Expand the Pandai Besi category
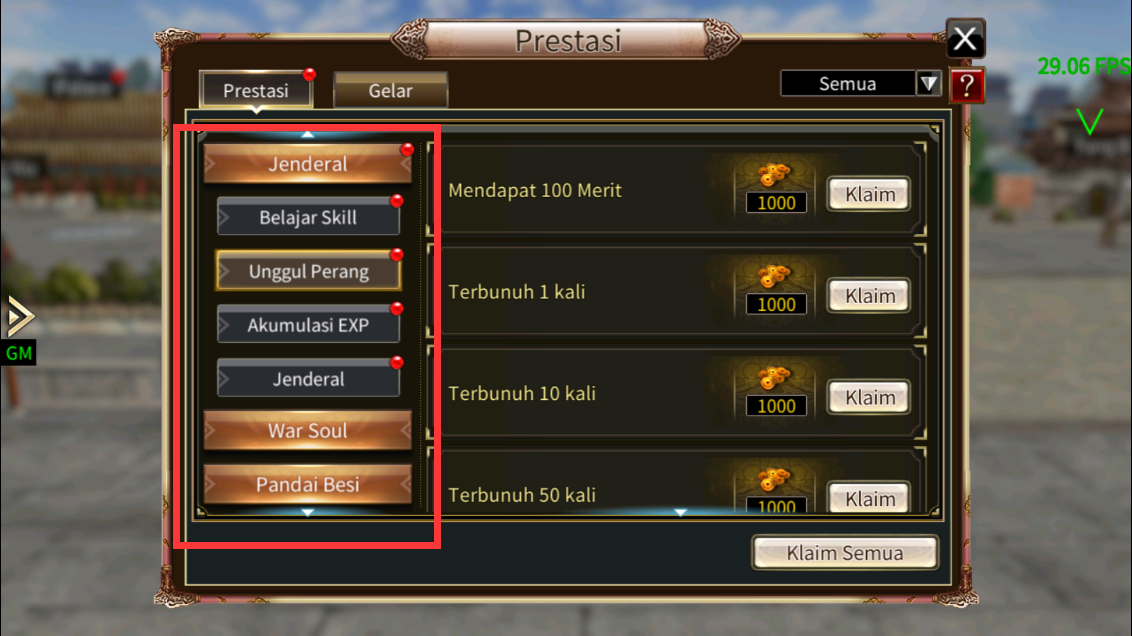Viewport: 1132px width, 636px height. point(308,484)
